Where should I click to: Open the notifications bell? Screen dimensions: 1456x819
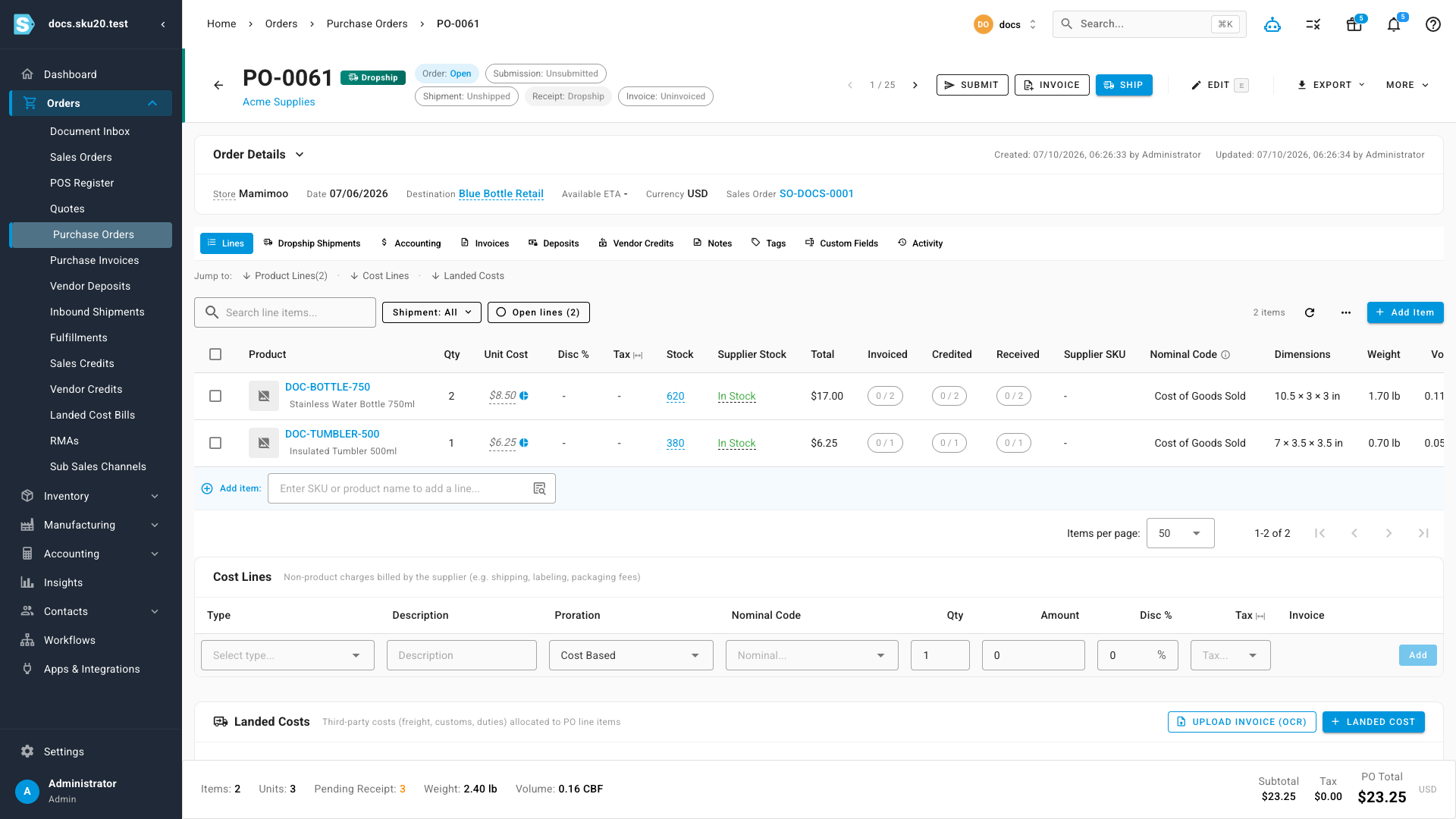pyautogui.click(x=1394, y=24)
